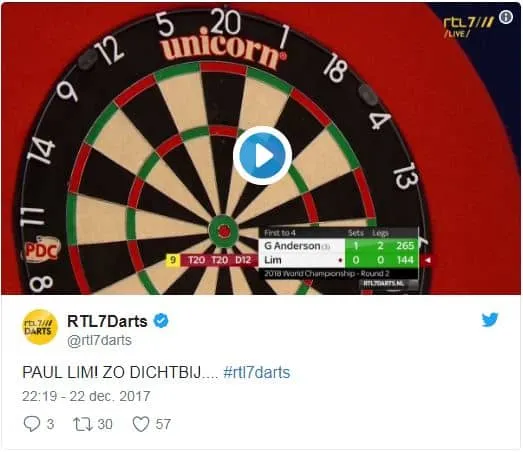Click the like count of 57
Screen dimensions: 523x452
[x=163, y=424]
